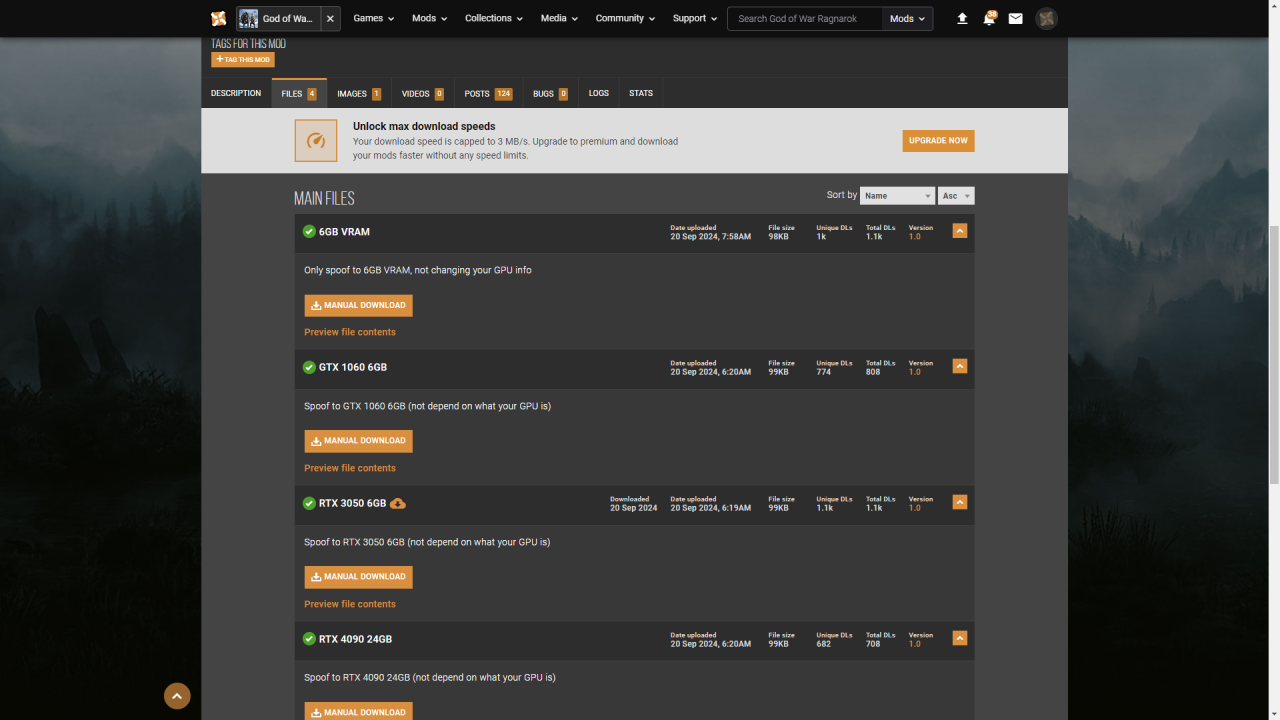Click the search God of War Ragnarok field
The width and height of the screenshot is (1280, 720).
point(805,18)
